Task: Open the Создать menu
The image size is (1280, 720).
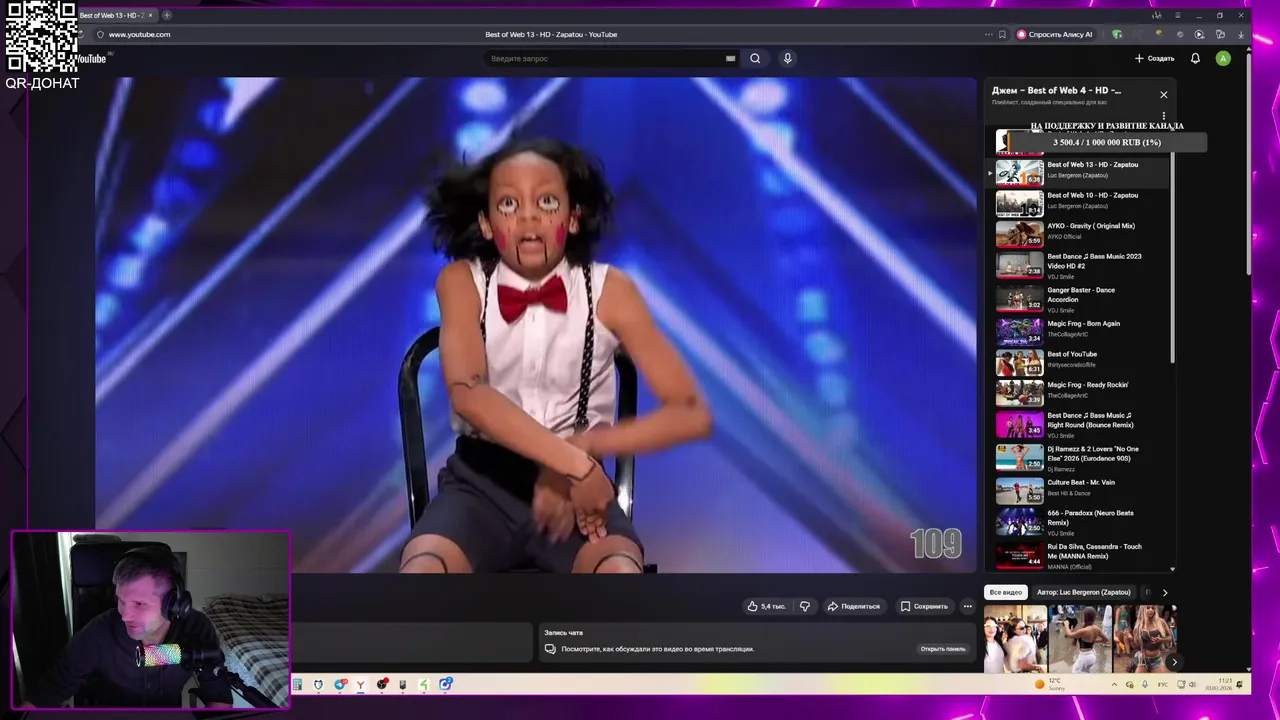Action: click(1154, 58)
